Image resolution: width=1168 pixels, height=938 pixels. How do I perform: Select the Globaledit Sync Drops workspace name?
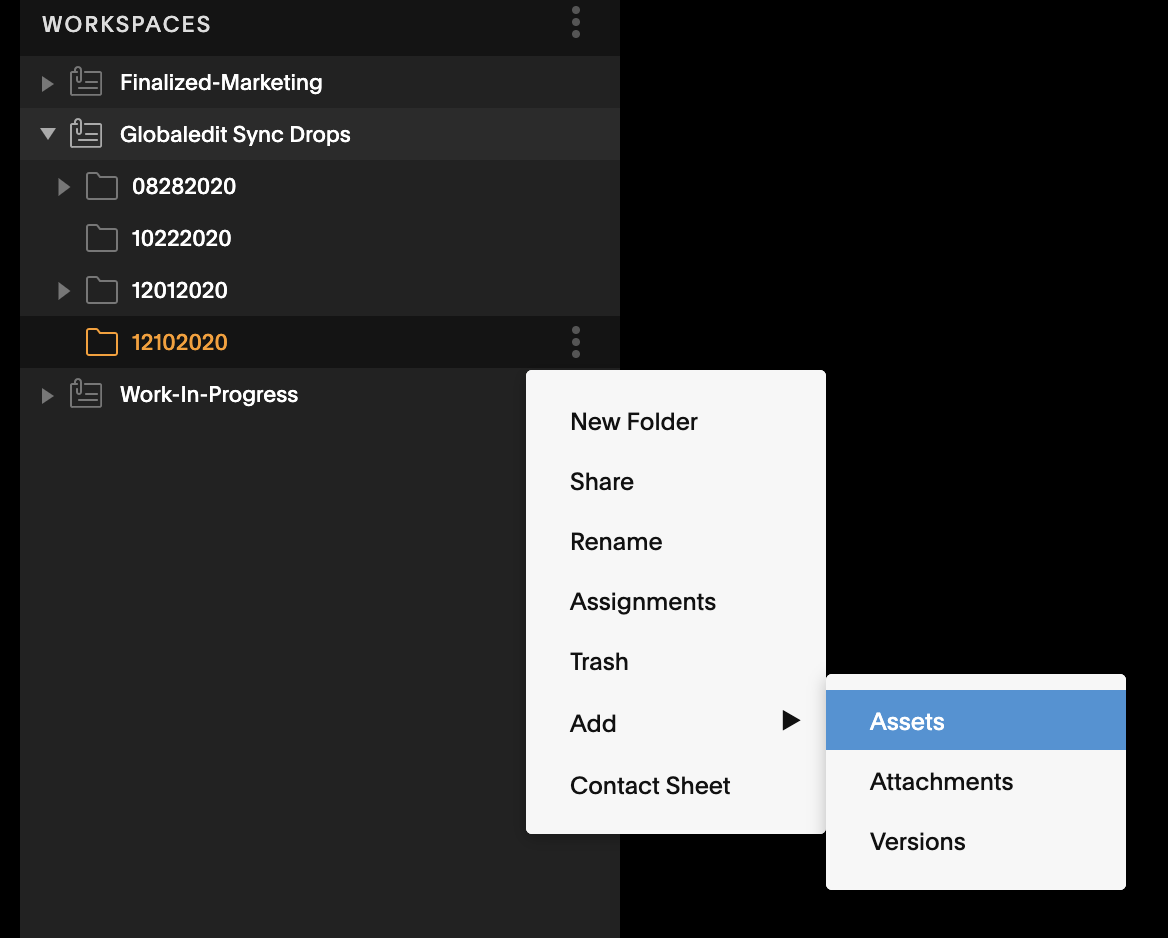tap(235, 134)
